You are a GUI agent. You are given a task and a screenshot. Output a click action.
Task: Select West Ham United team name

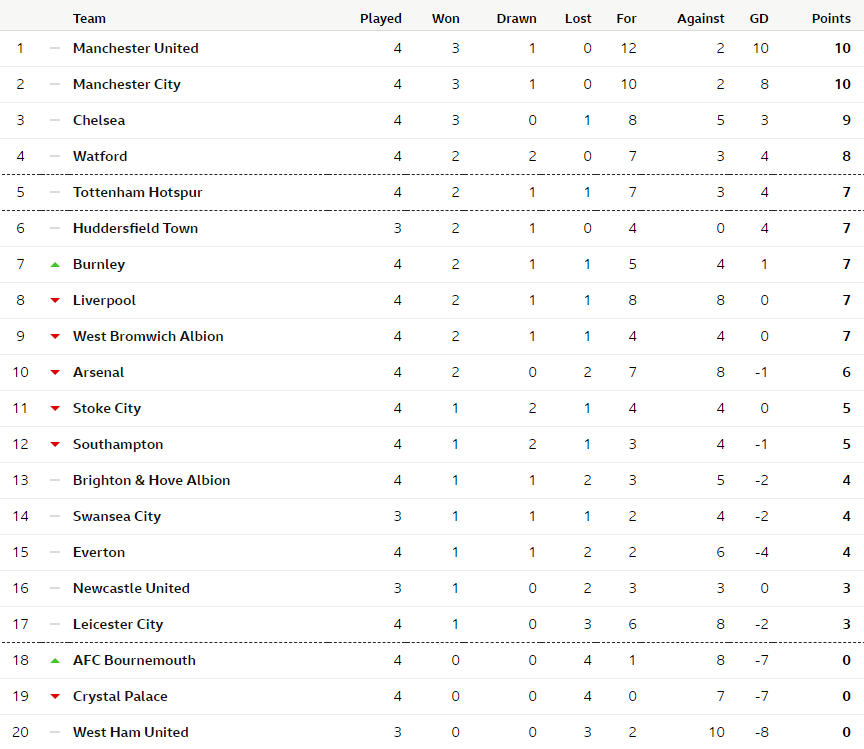point(130,732)
